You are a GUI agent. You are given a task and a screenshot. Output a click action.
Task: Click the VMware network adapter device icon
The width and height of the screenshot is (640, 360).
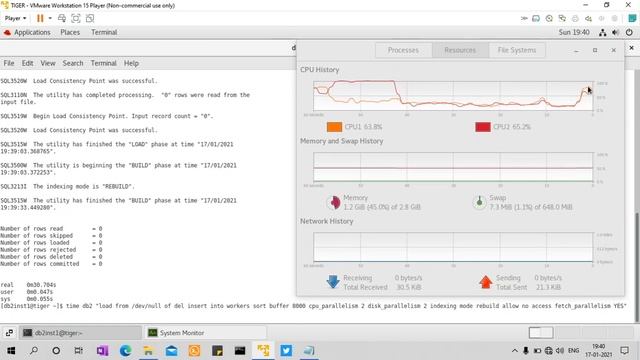562,18
